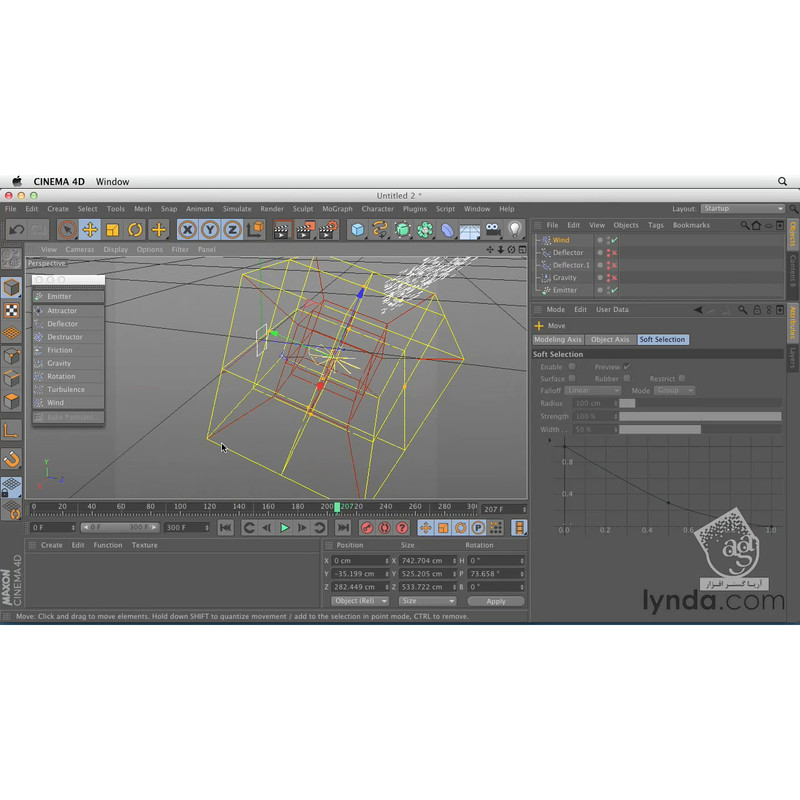Activate the Move tool in top toolbar
The image size is (800, 800).
click(90, 230)
